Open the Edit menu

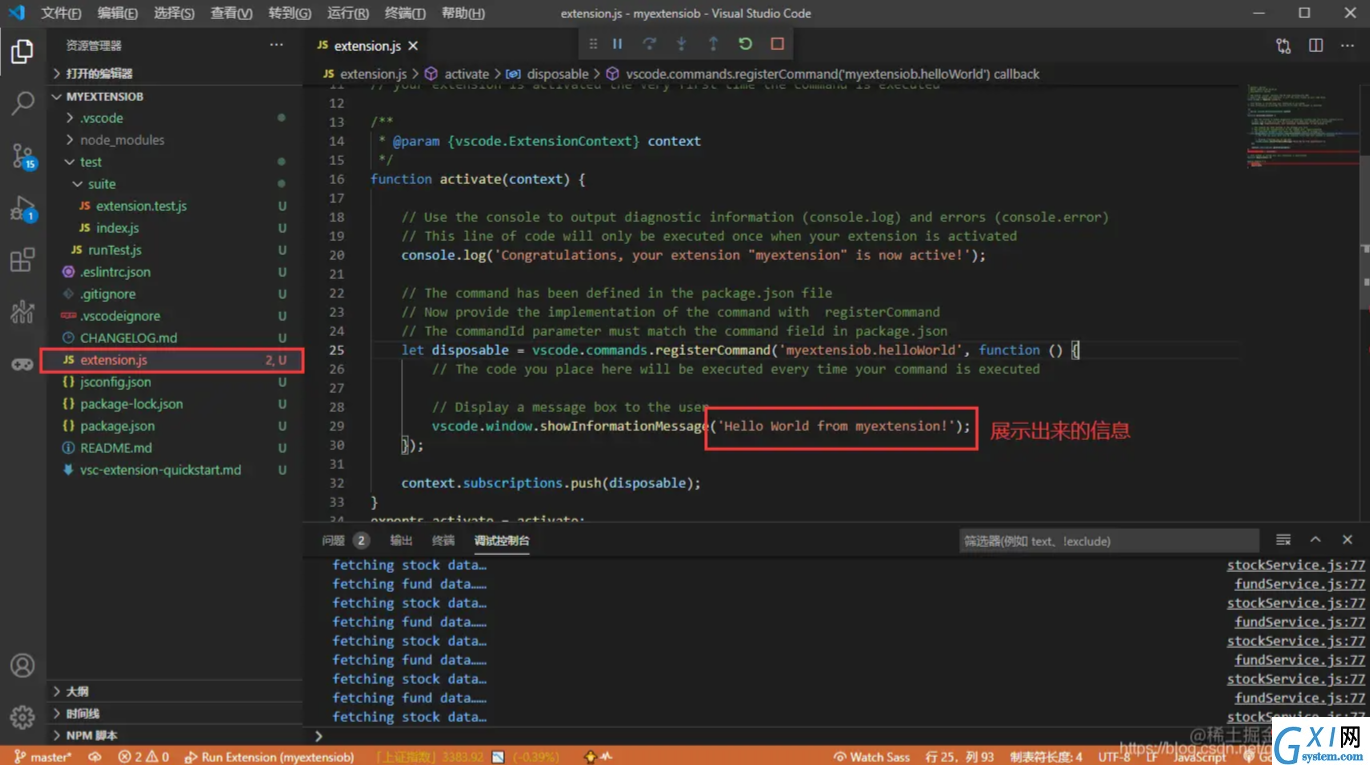[x=118, y=13]
